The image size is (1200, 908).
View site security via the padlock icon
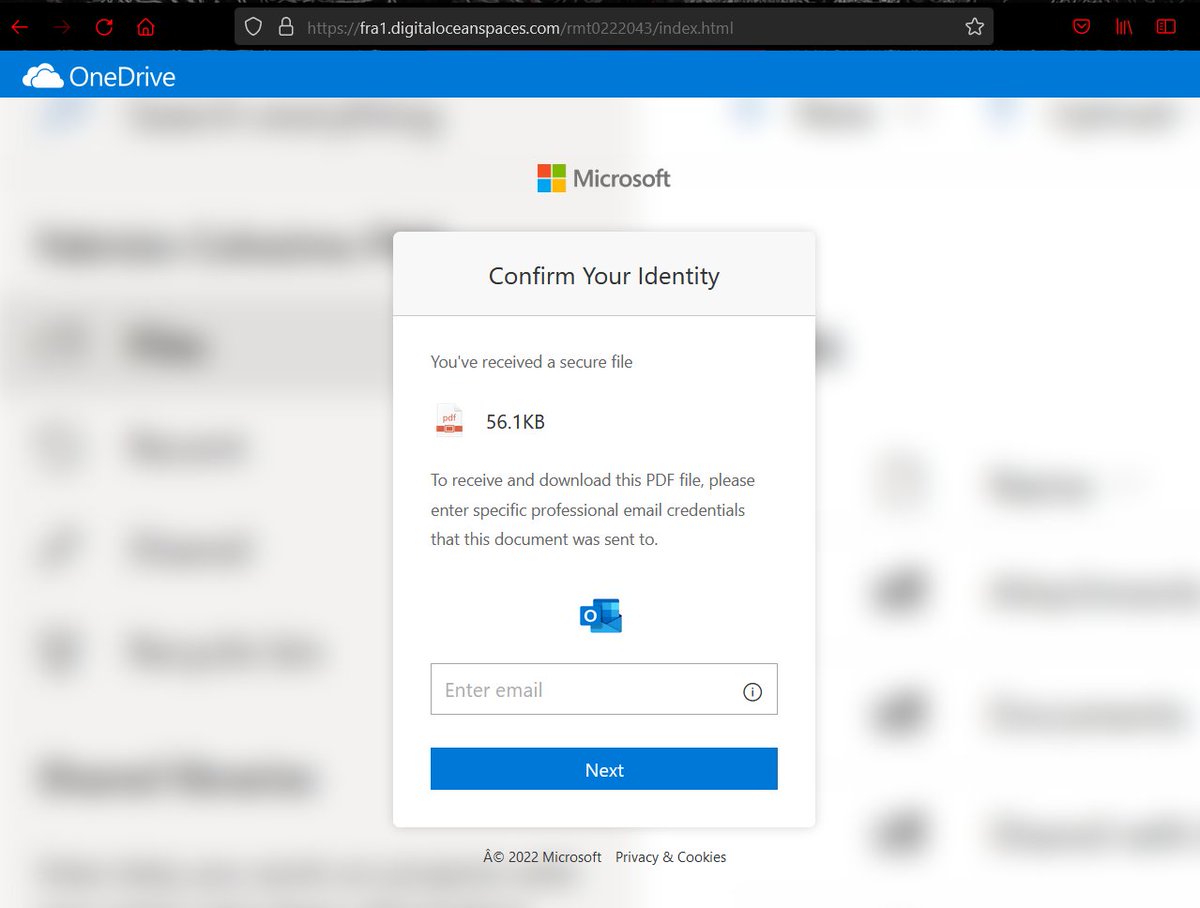tap(286, 27)
